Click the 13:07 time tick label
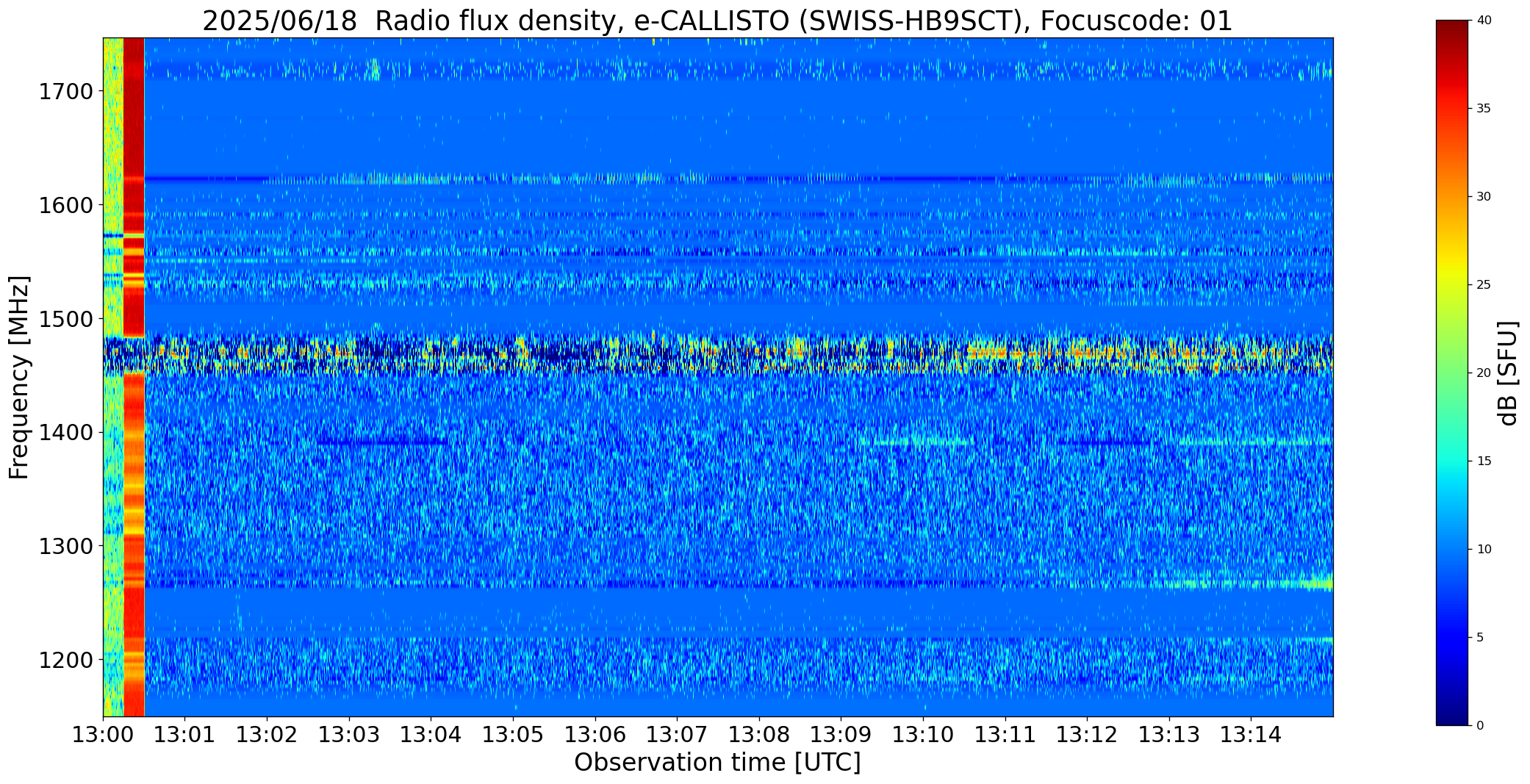The width and height of the screenshot is (1530, 784). [677, 735]
